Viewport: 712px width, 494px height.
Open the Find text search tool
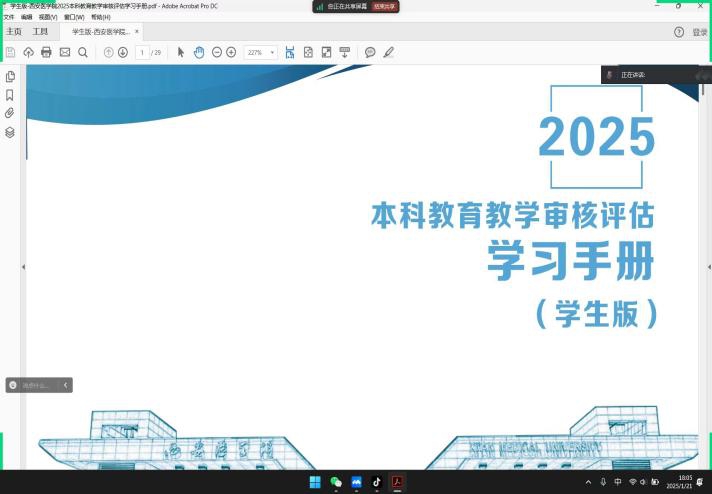click(x=83, y=52)
